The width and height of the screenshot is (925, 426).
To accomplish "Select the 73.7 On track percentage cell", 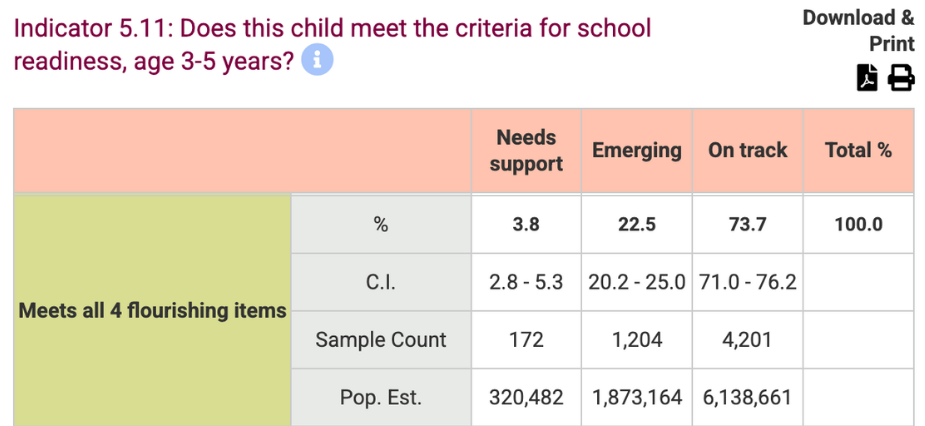I will (747, 225).
